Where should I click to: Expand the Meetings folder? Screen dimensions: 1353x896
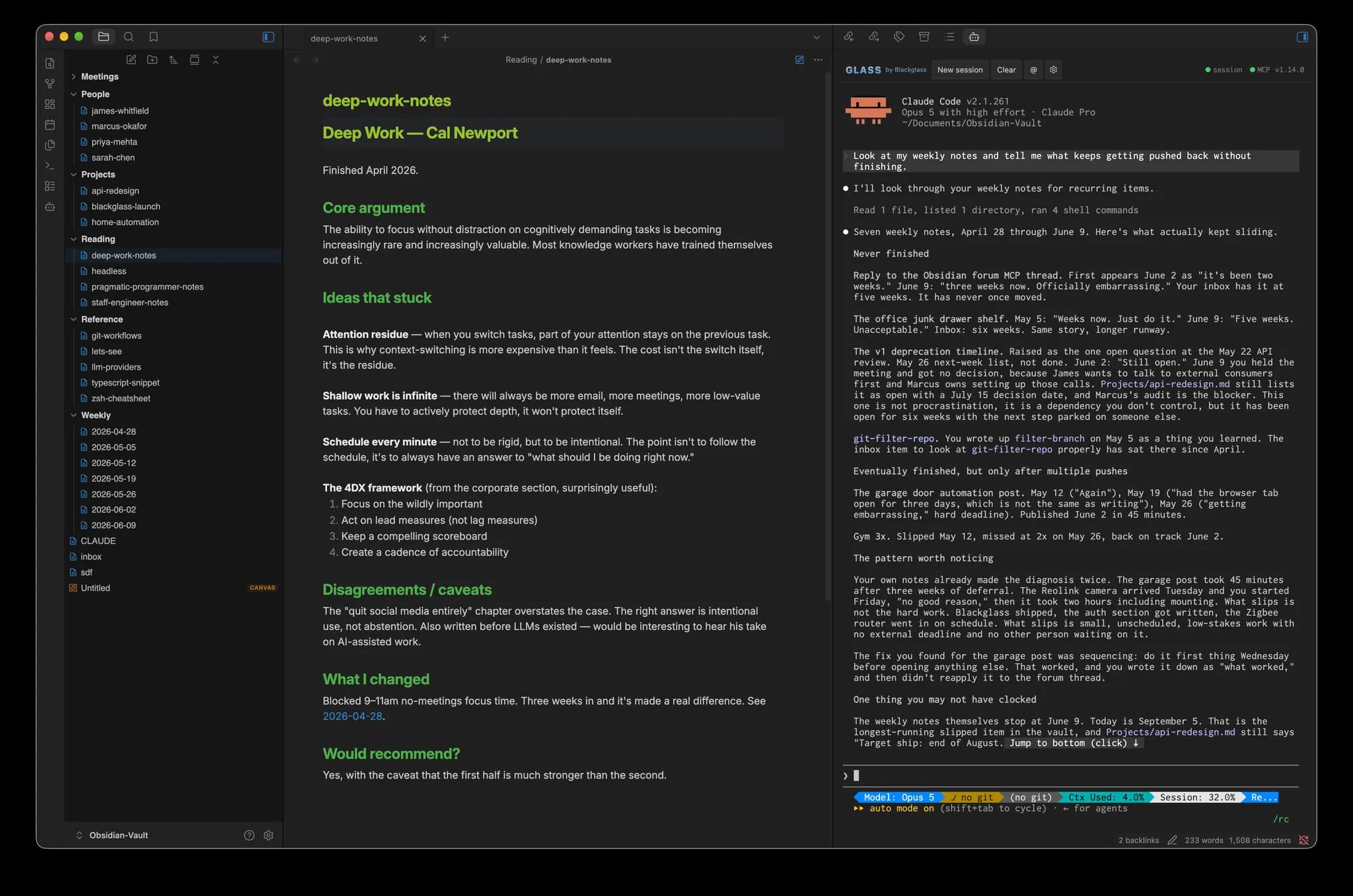99,77
